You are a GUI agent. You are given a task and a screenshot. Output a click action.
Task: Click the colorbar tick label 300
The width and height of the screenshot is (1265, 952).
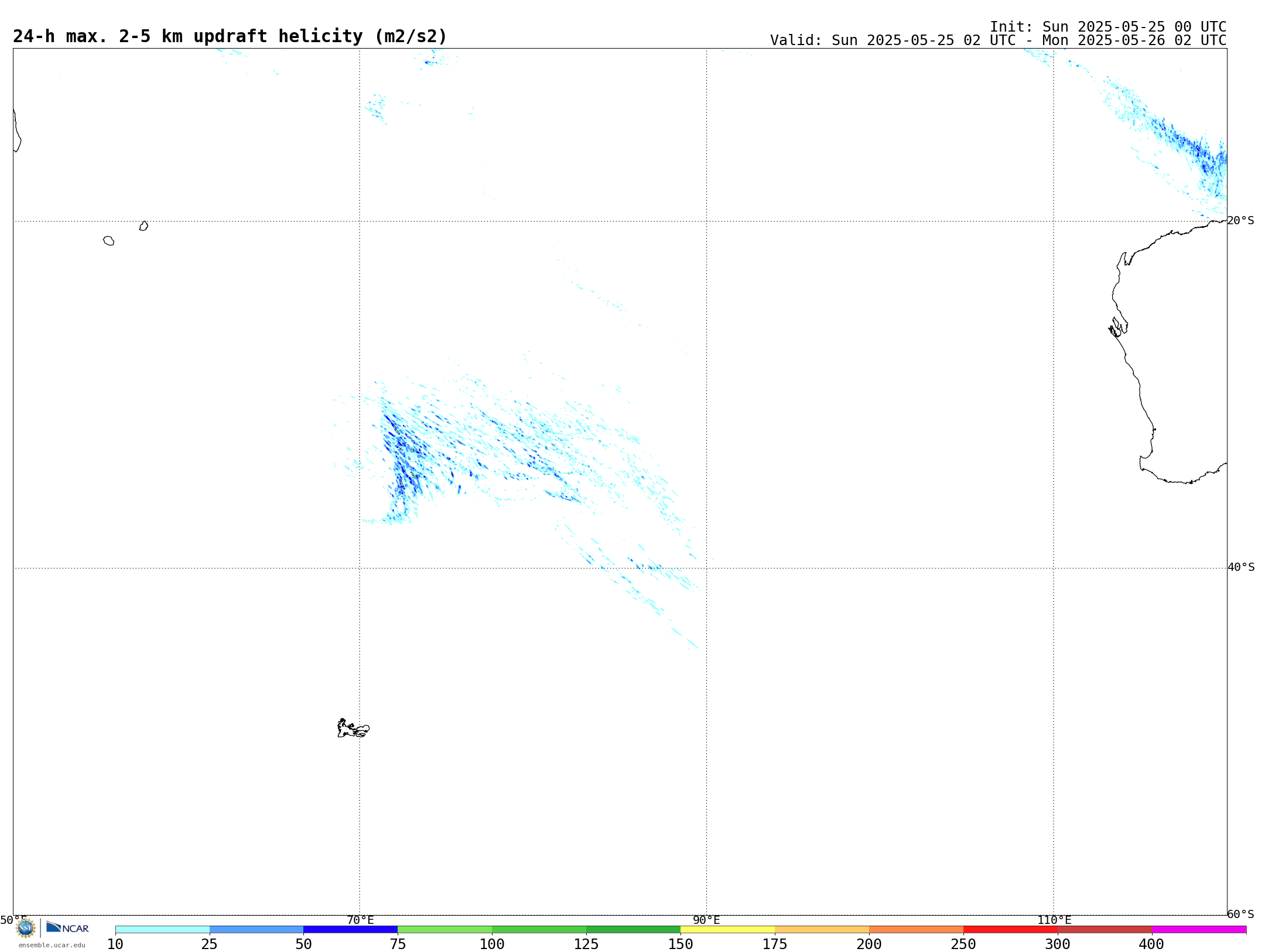click(1058, 944)
